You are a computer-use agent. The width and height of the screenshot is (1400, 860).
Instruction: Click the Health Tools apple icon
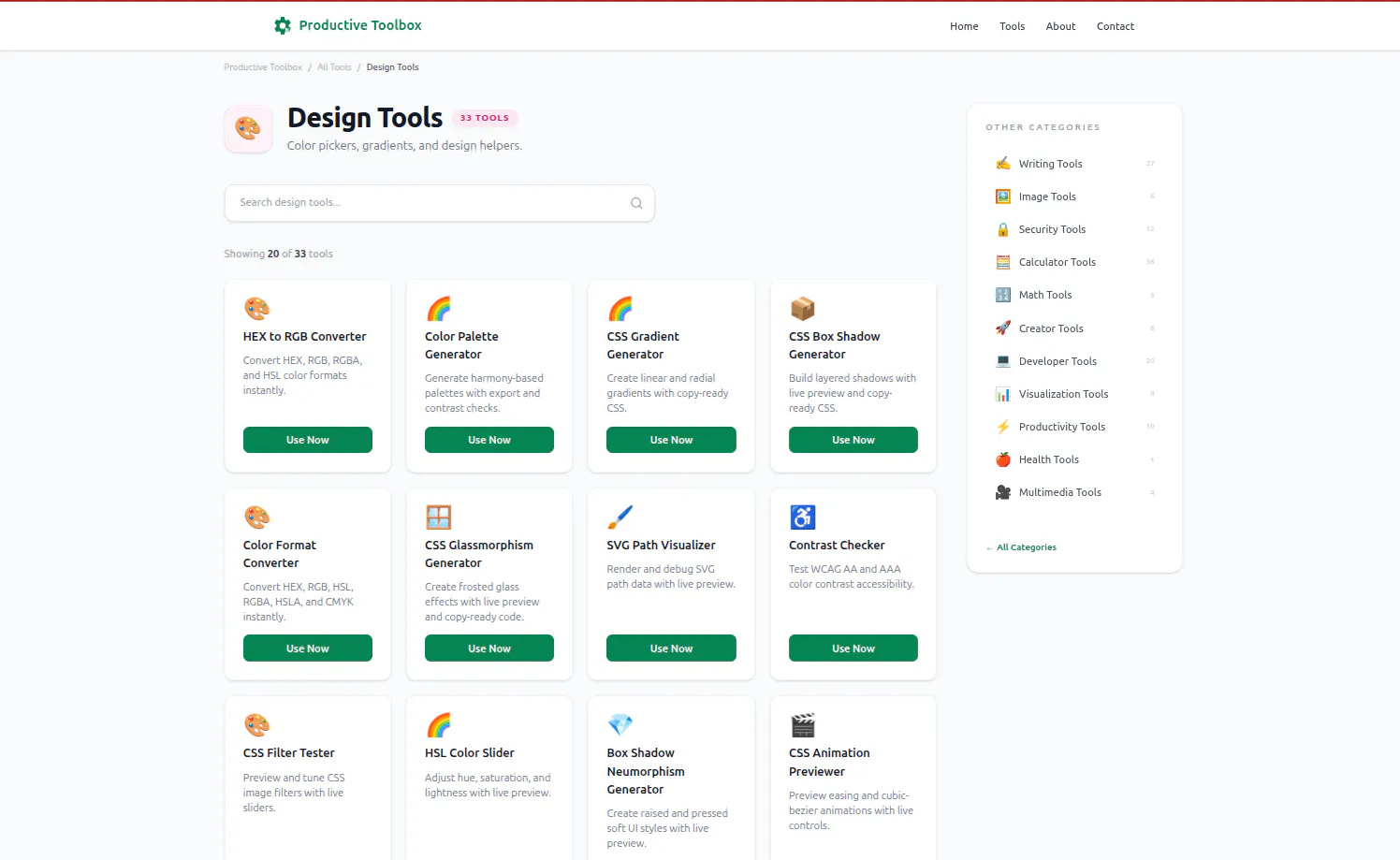click(x=1003, y=459)
